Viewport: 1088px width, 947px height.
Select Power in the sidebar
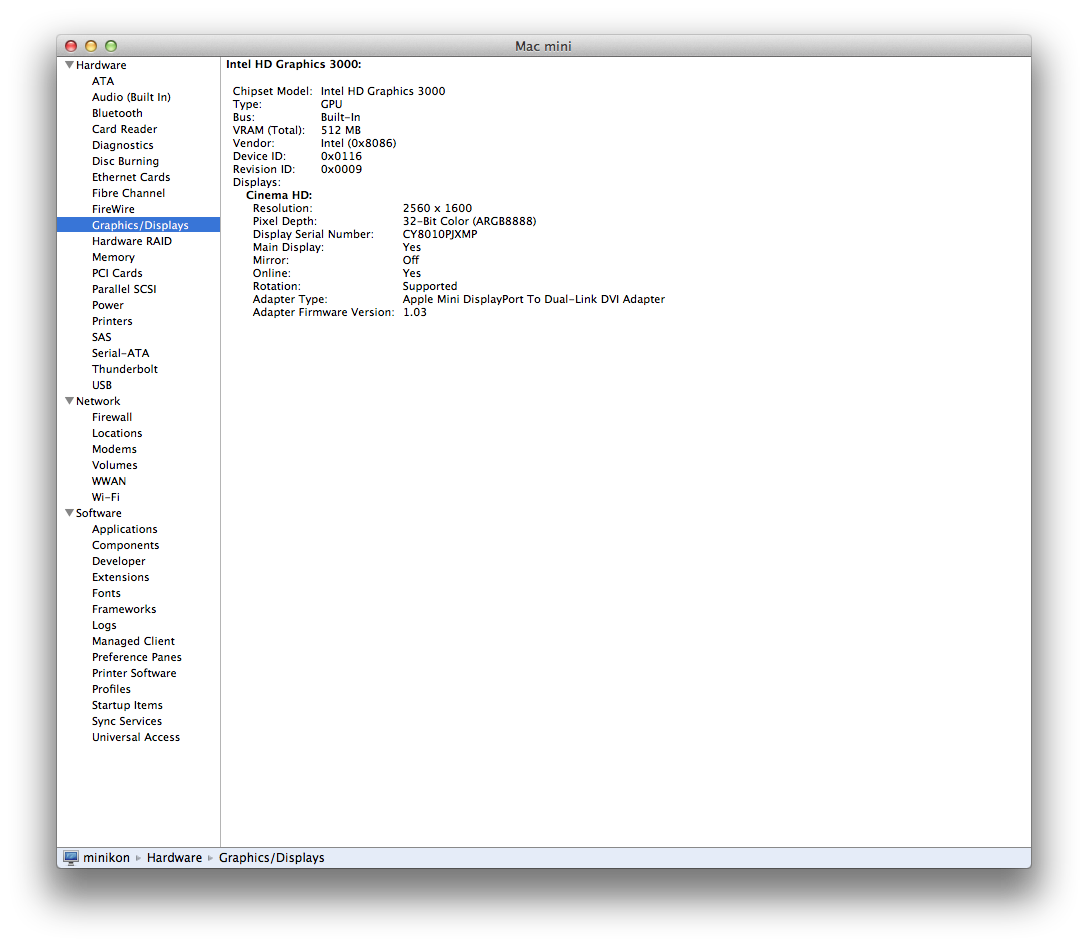(x=108, y=305)
